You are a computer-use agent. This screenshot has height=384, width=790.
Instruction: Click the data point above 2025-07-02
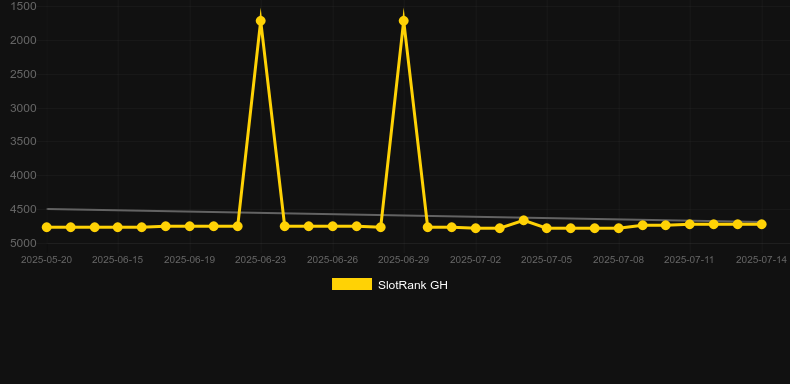(x=476, y=228)
